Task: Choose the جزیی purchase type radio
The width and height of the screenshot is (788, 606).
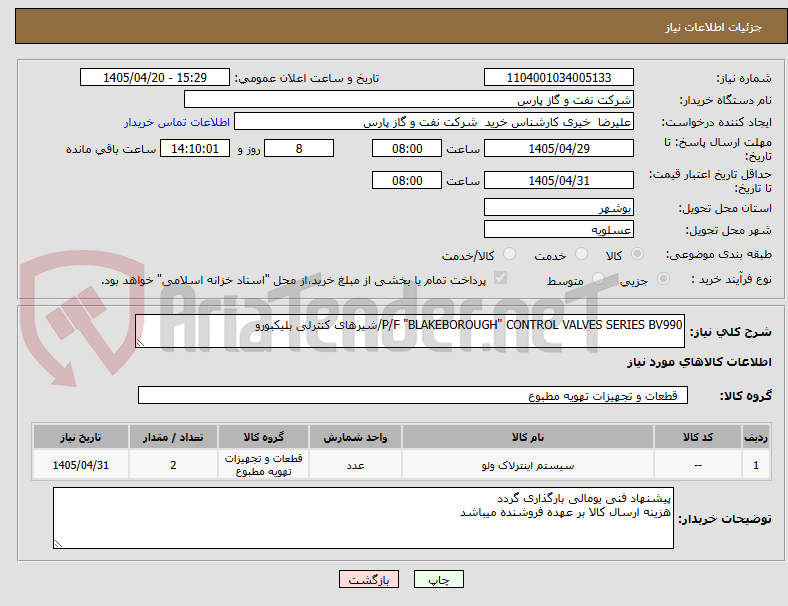Action: tap(663, 278)
